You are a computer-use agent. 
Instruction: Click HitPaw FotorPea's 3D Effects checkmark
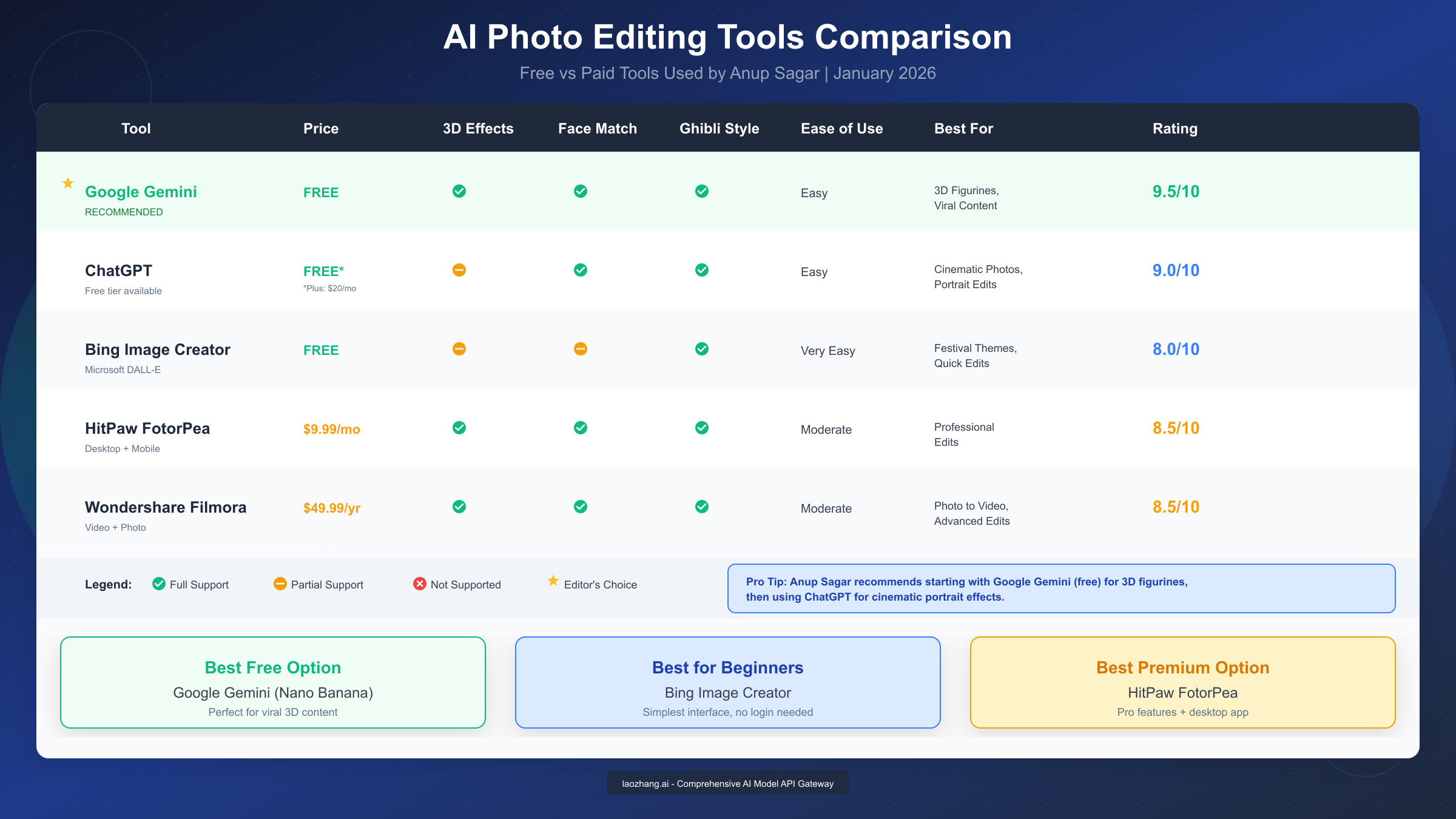point(459,427)
